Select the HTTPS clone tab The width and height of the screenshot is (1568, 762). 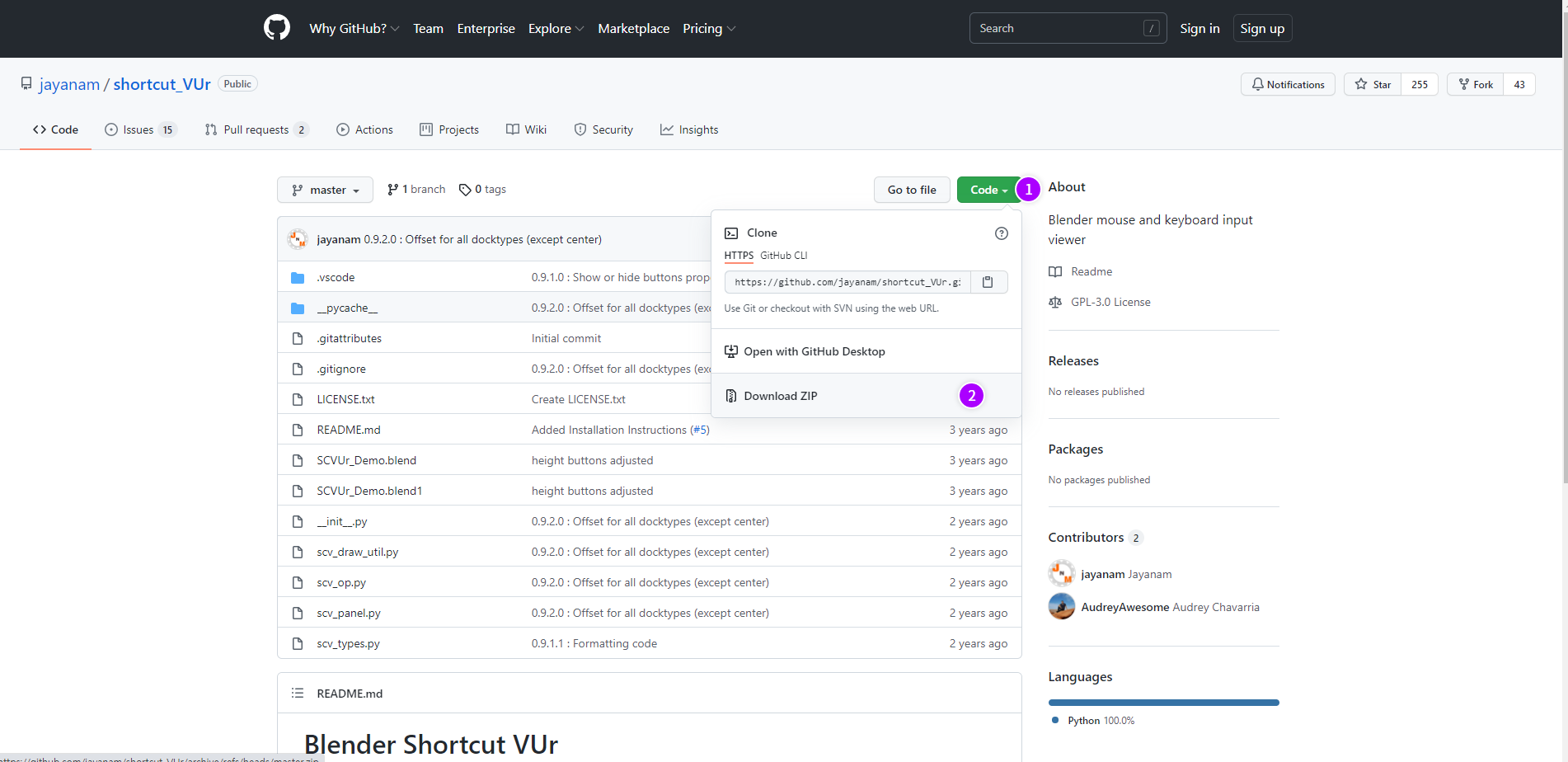click(739, 256)
